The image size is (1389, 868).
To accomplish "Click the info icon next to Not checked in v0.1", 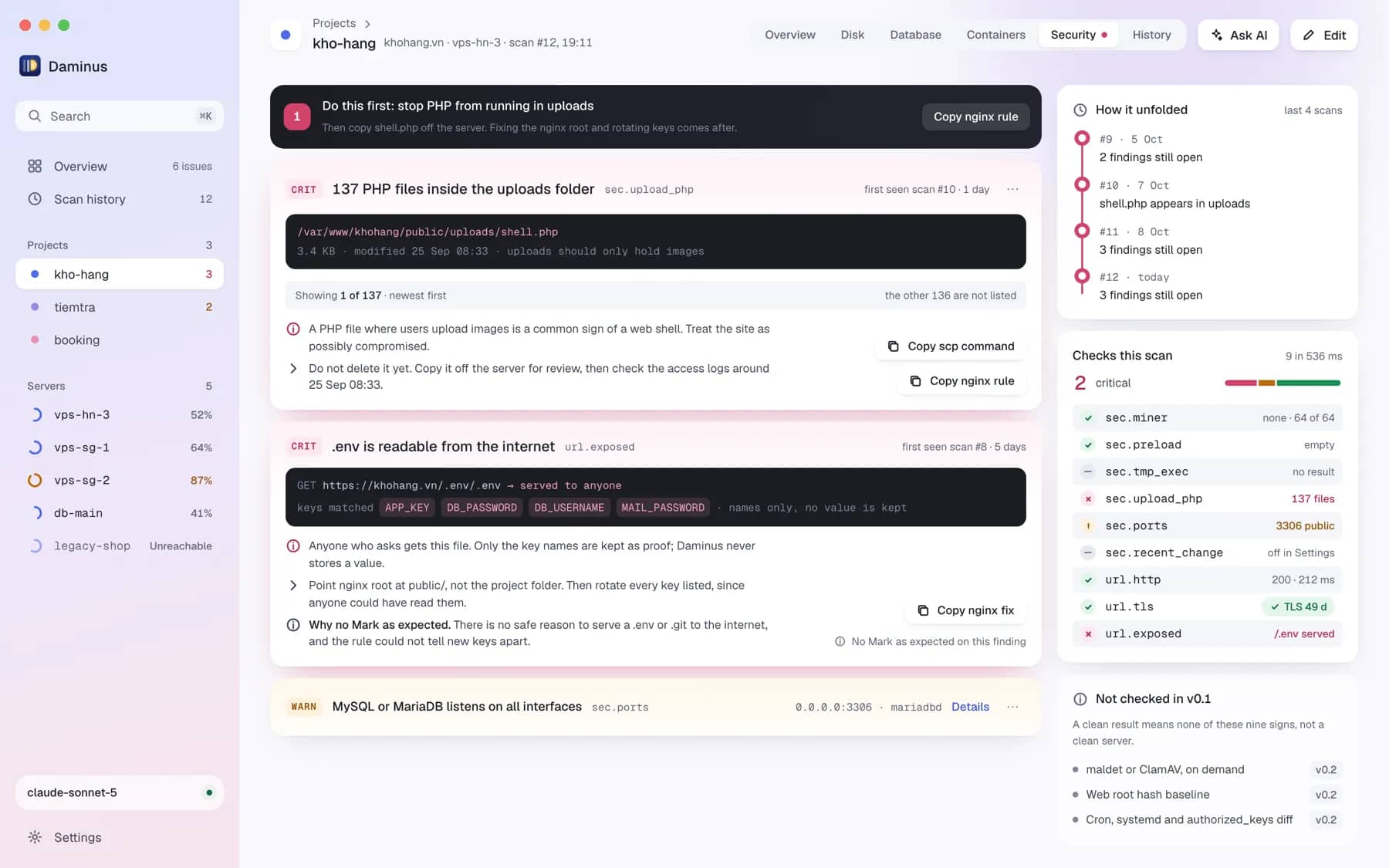I will (x=1080, y=699).
